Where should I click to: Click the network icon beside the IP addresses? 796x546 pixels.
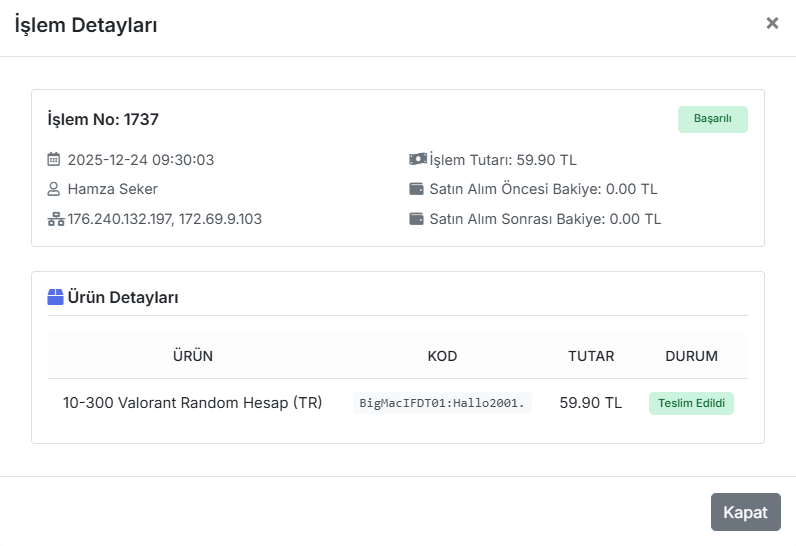56,219
